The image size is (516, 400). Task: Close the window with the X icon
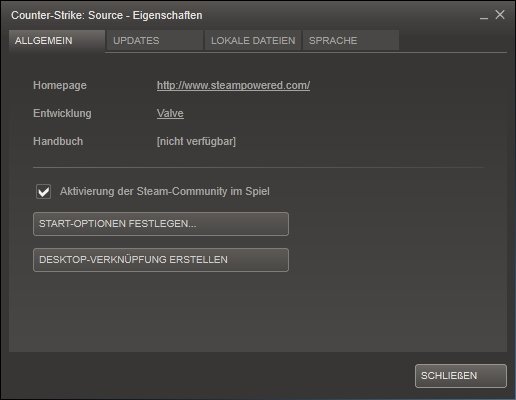click(500, 15)
